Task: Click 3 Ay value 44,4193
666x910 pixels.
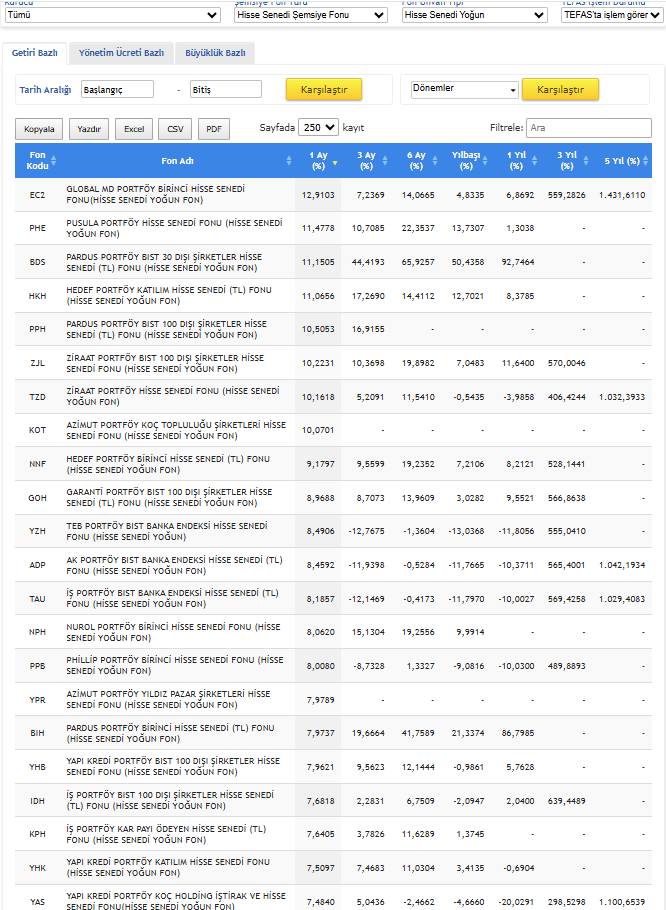Action: (x=368, y=262)
